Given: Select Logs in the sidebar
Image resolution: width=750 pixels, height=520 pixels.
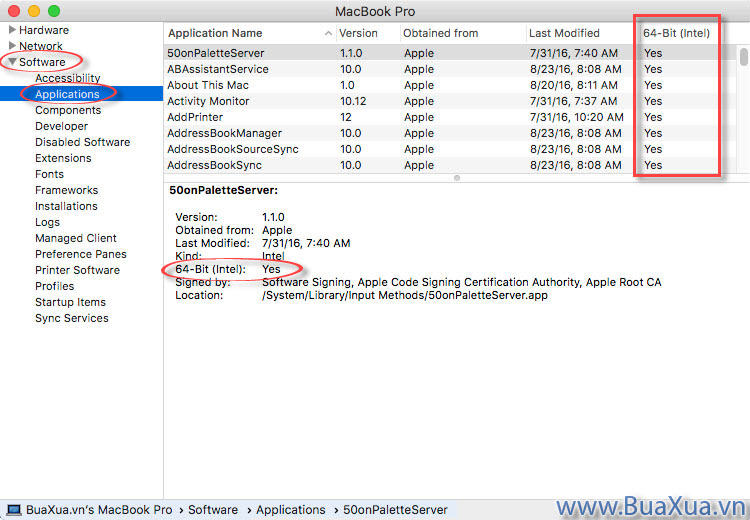Looking at the screenshot, I should click(x=47, y=222).
